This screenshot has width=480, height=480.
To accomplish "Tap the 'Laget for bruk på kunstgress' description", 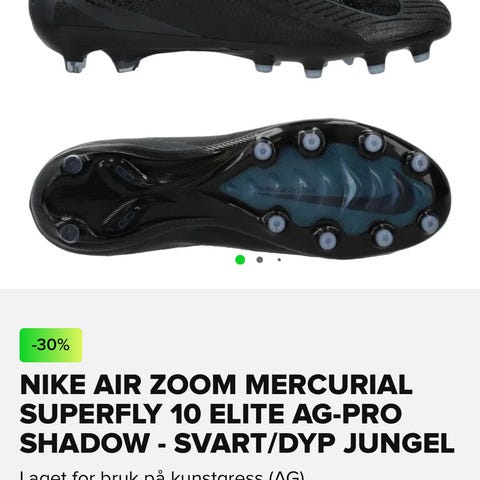I will click(x=162, y=475).
